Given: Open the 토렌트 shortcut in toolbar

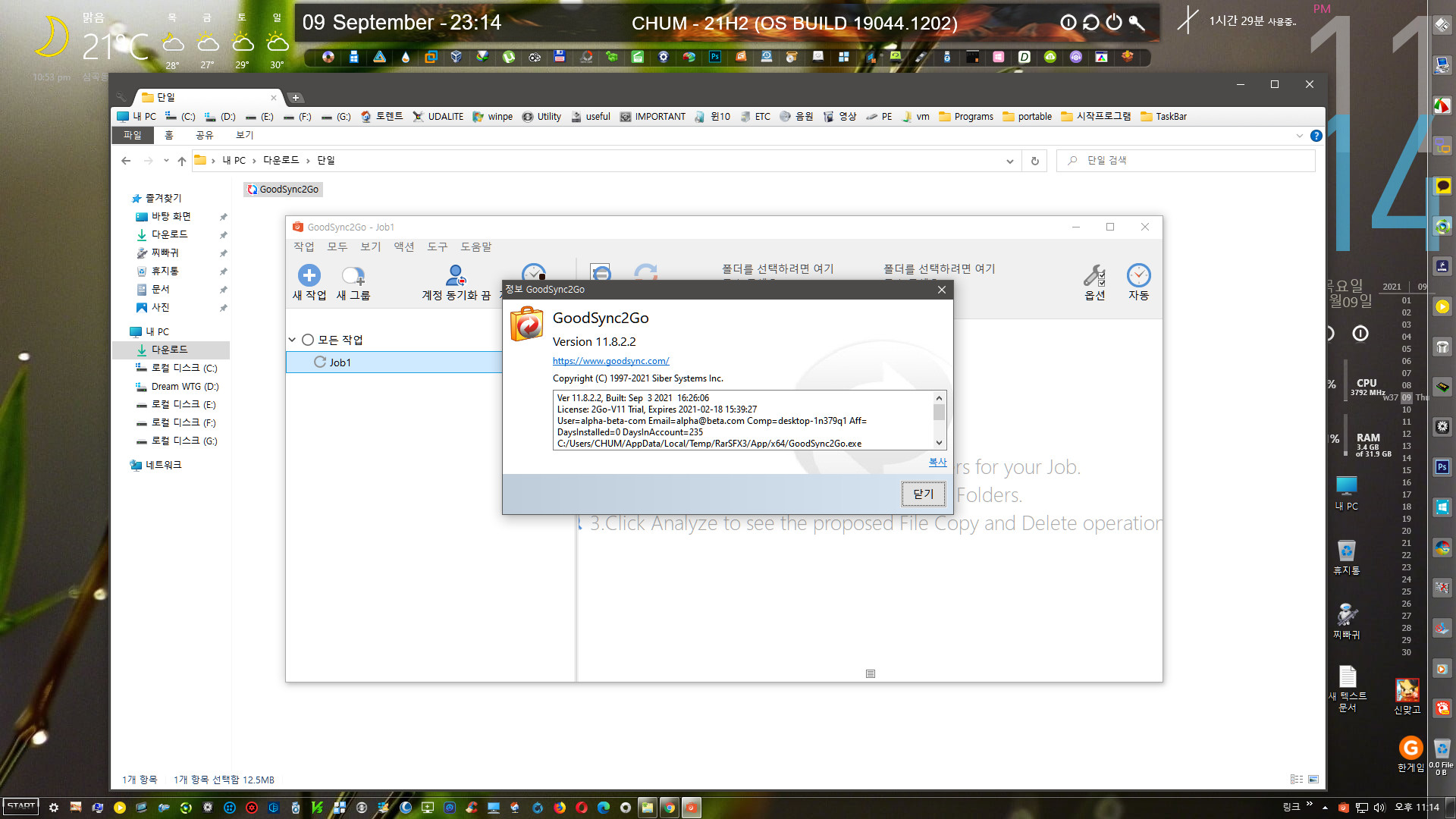Looking at the screenshot, I should coord(381,117).
